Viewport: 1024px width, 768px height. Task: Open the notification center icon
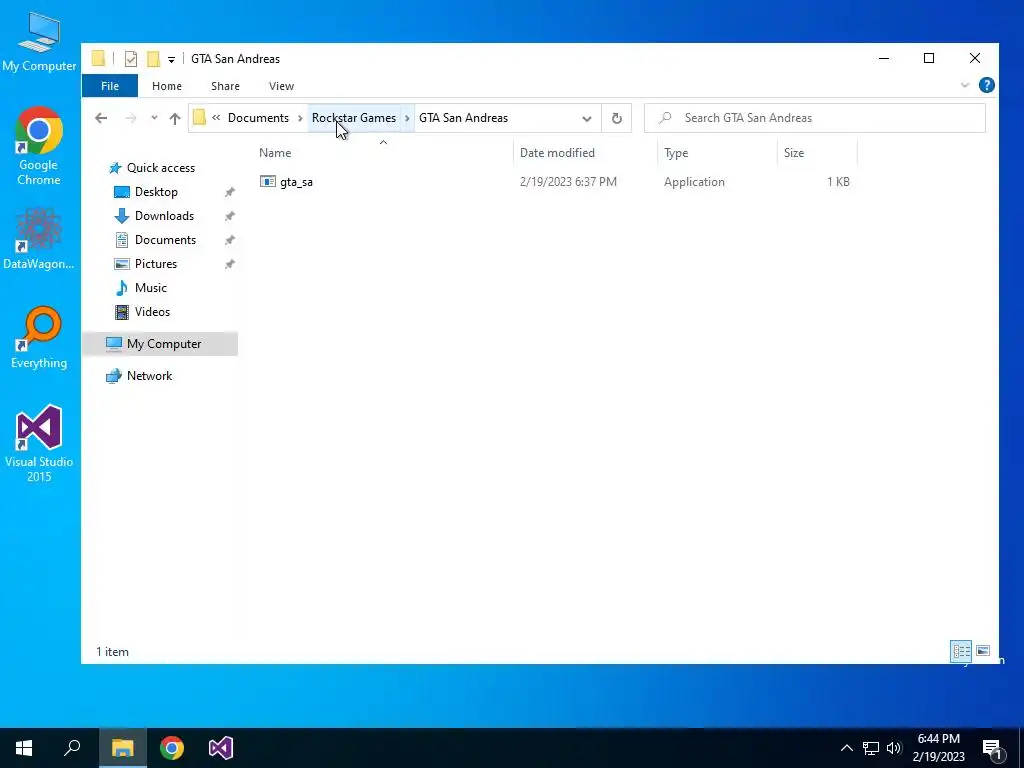(993, 748)
